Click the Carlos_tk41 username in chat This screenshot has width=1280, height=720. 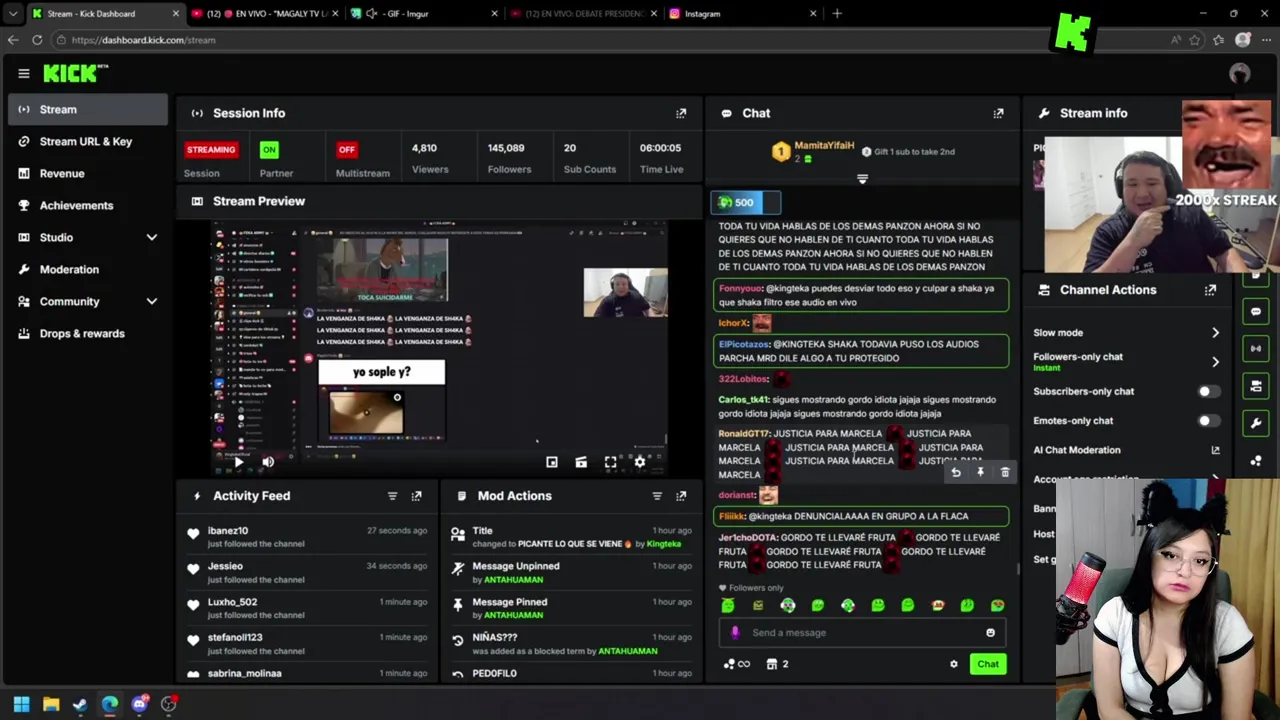[743, 400]
